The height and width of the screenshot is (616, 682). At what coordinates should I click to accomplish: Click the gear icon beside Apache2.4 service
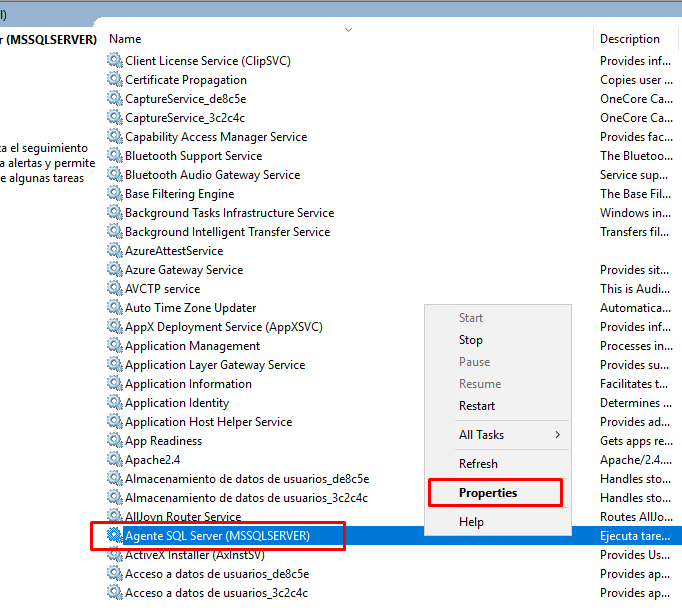(115, 460)
